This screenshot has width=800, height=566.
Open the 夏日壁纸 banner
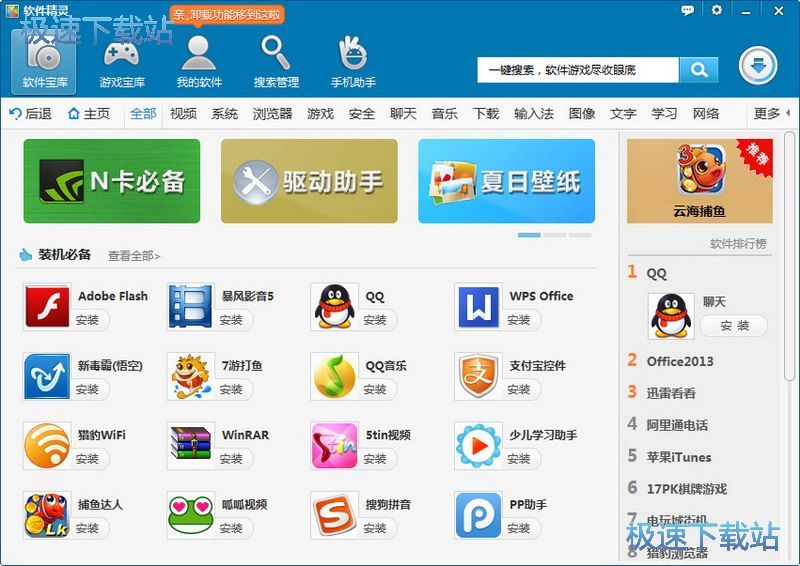pyautogui.click(x=507, y=181)
